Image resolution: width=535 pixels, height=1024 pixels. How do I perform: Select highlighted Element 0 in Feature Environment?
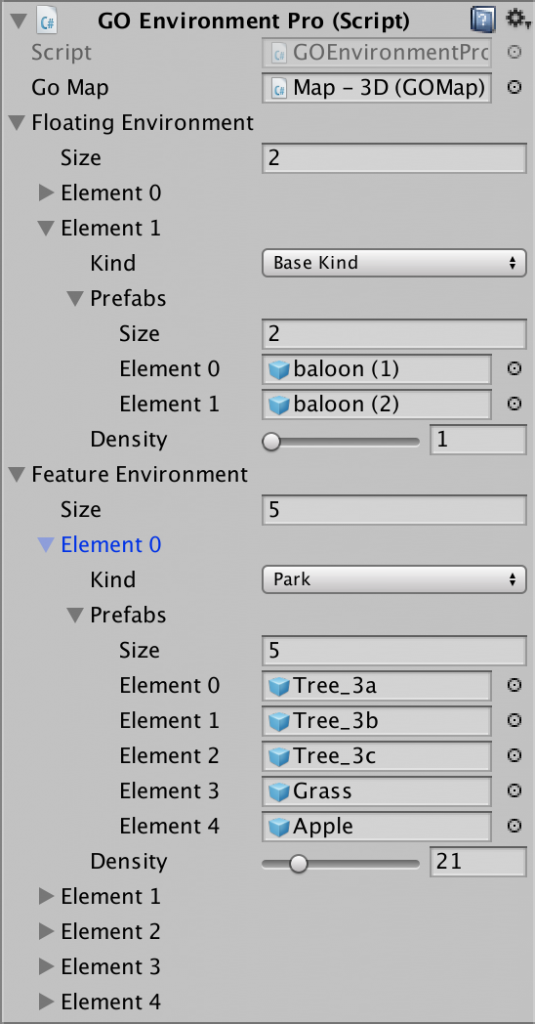tap(111, 545)
